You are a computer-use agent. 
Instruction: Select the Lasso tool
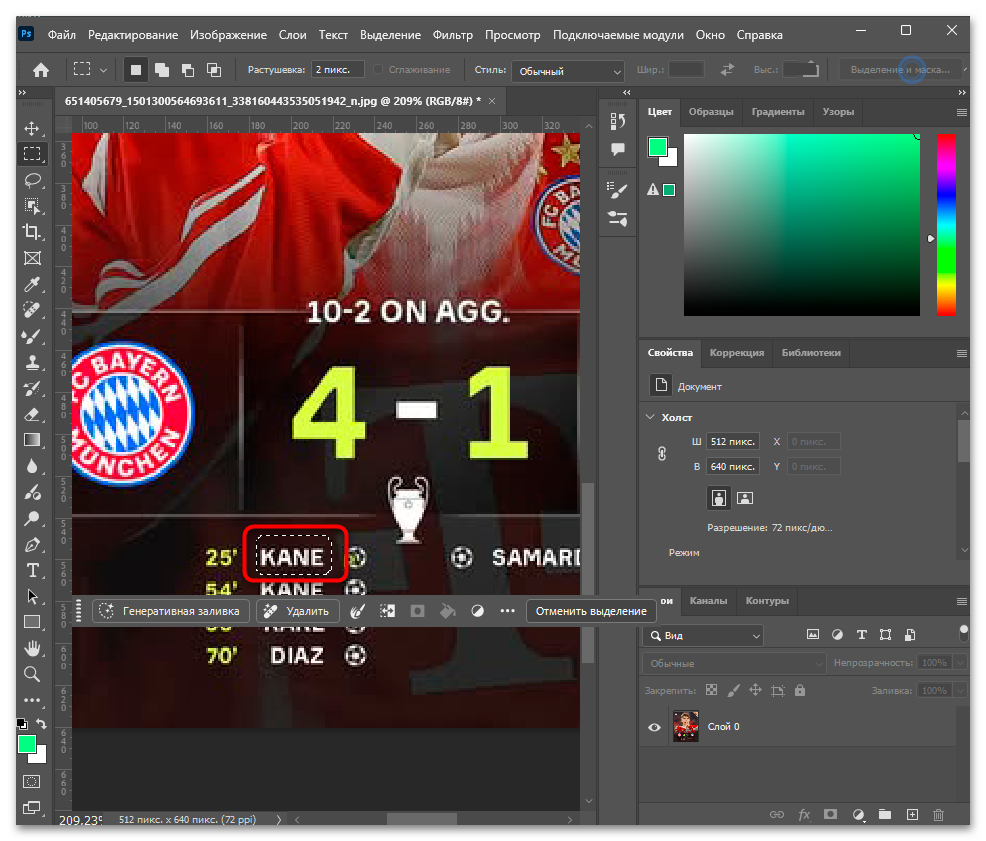point(32,181)
